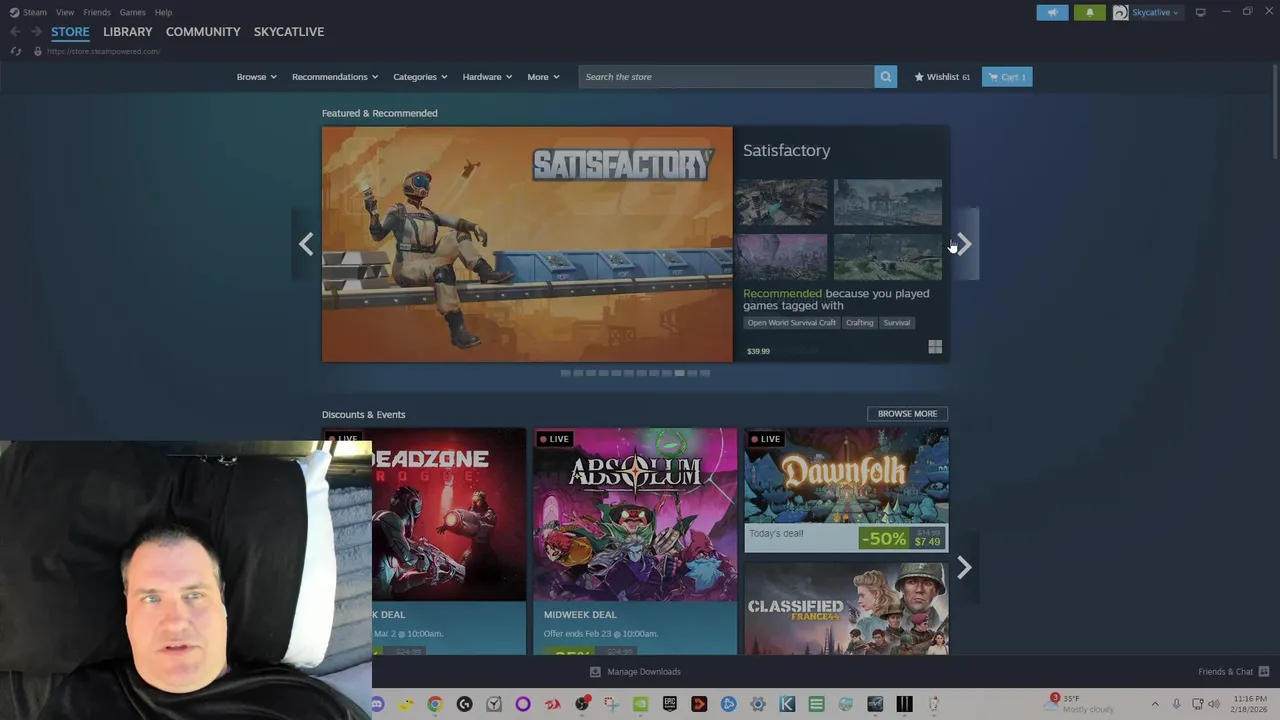
Task: Open the NVIDIA app in the taskbar
Action: [x=640, y=704]
